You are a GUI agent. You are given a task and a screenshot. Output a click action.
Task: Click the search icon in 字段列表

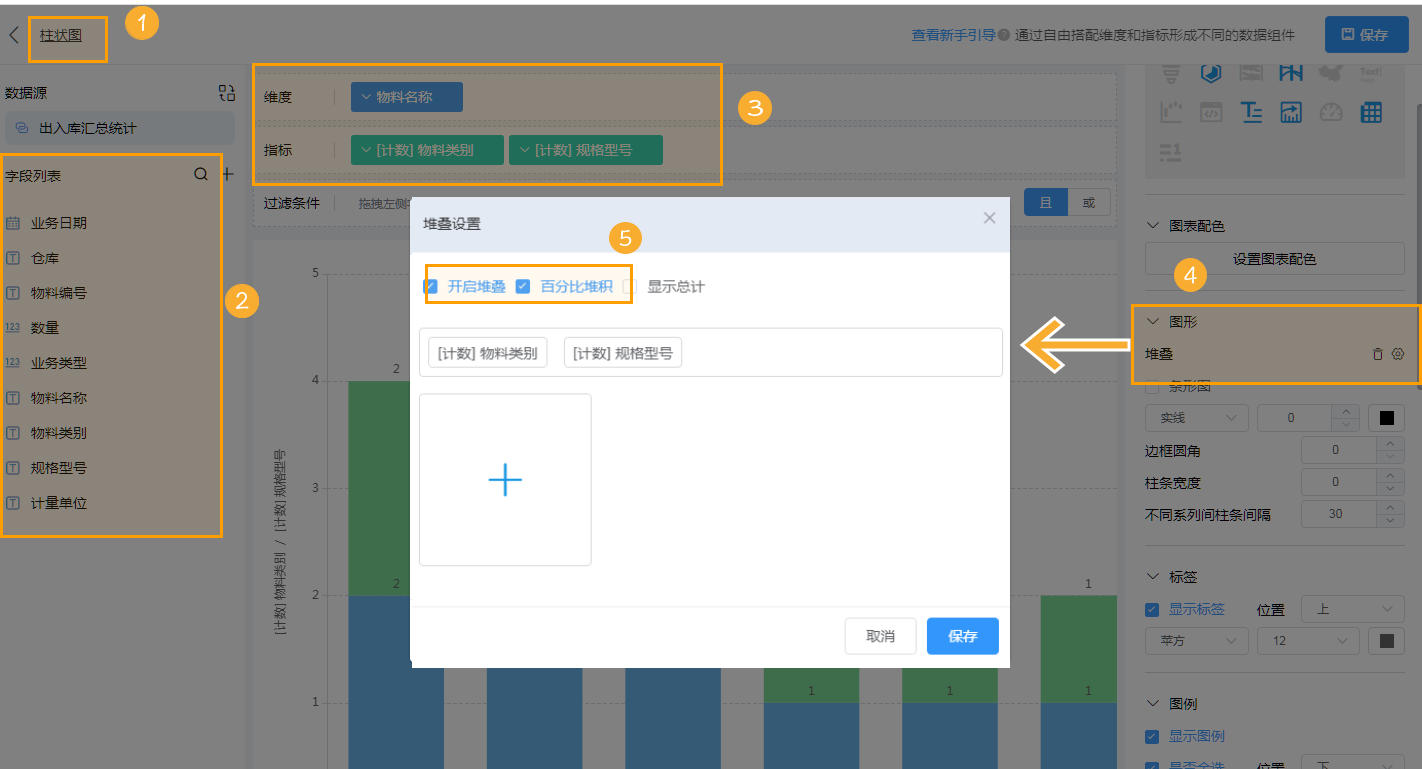[201, 174]
